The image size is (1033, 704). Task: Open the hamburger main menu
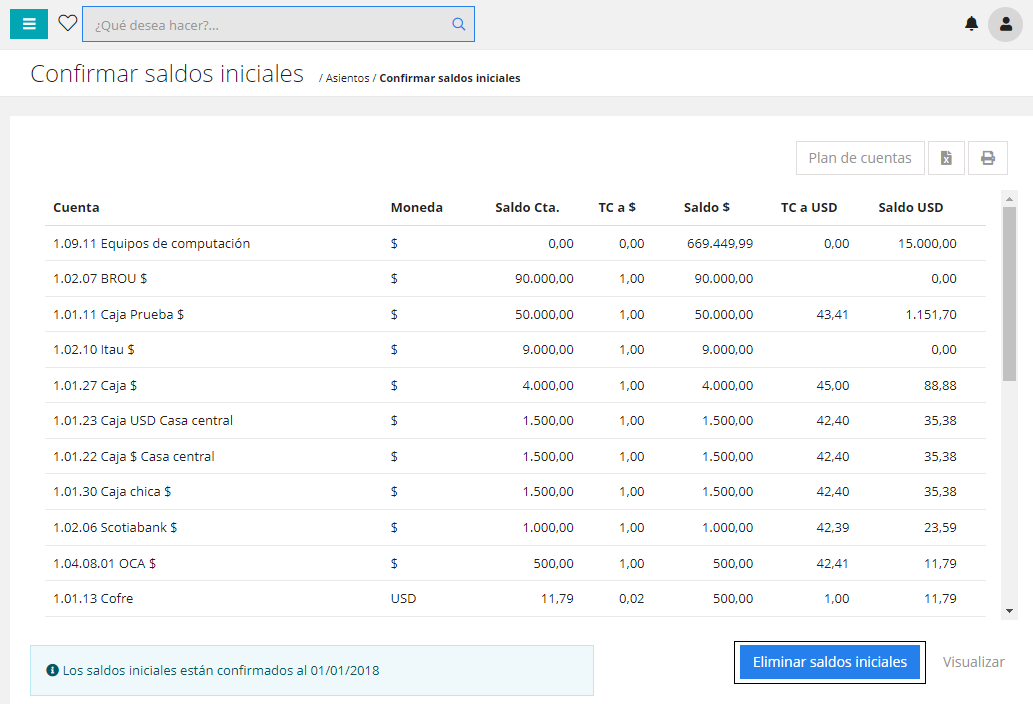29,24
